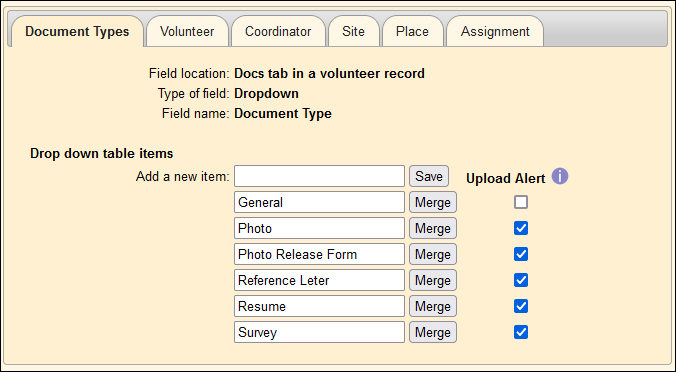Click the 'Field name:' label

click(196, 114)
